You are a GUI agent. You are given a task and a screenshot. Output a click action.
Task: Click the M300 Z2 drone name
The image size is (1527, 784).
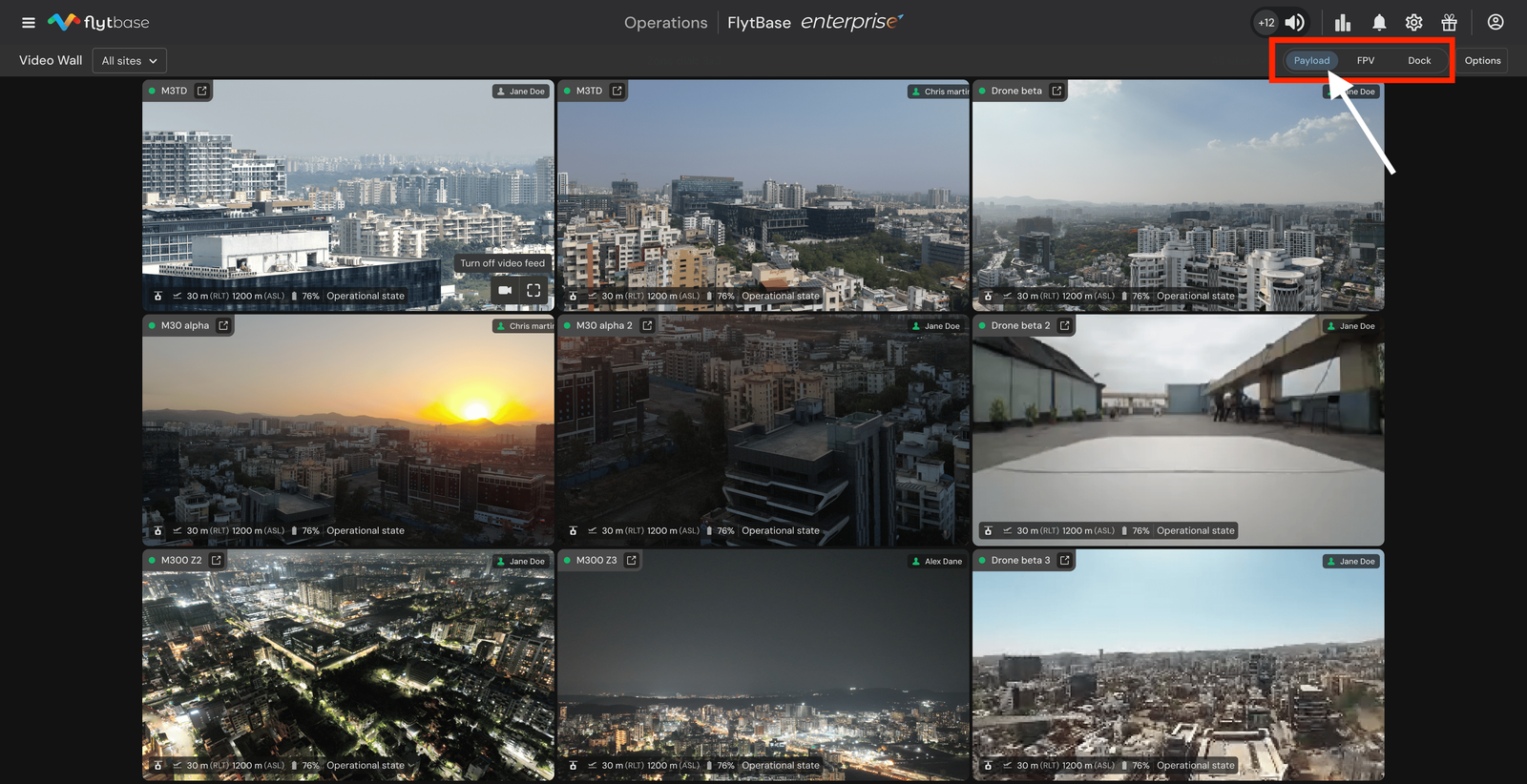coord(181,560)
